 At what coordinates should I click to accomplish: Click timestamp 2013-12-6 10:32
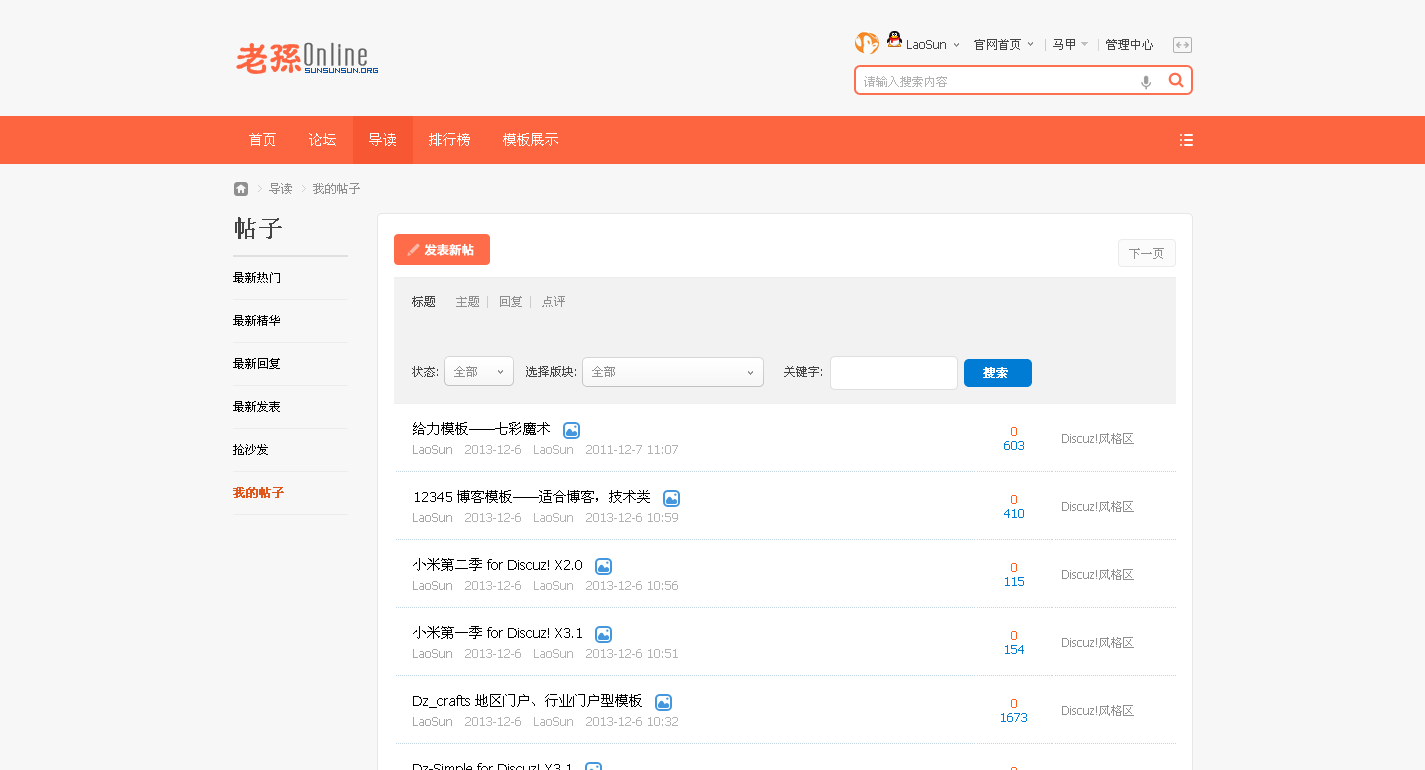click(632, 722)
